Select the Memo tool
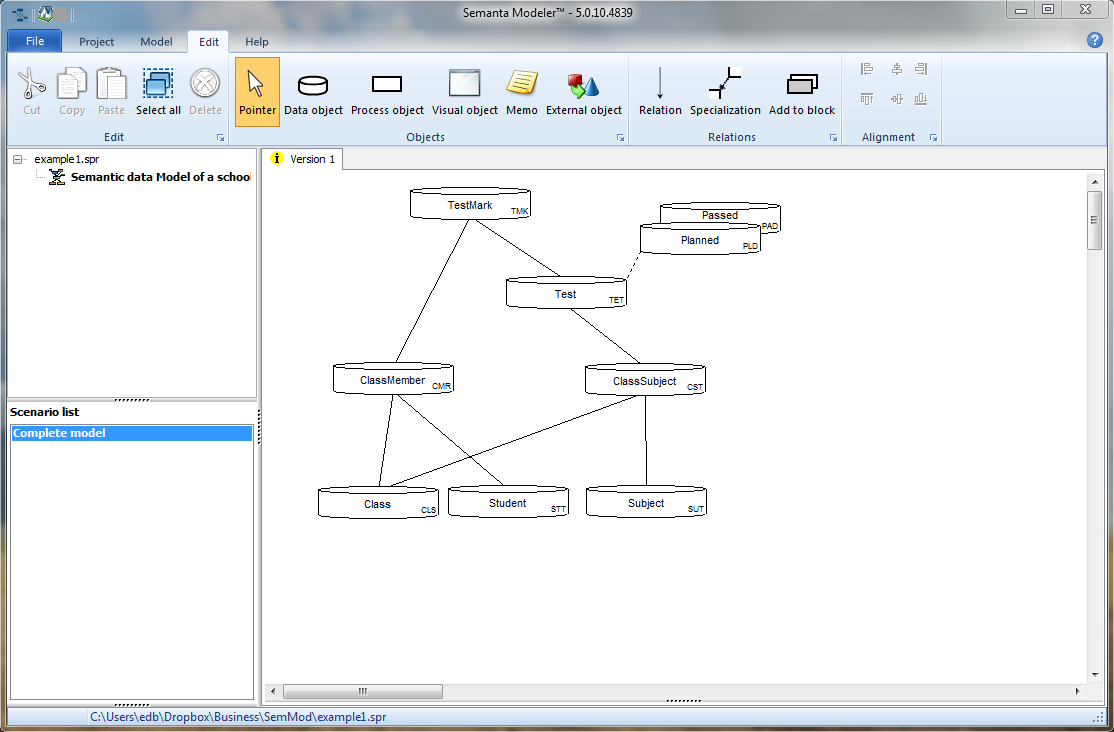Screen dimensions: 1114x732 (x=521, y=92)
